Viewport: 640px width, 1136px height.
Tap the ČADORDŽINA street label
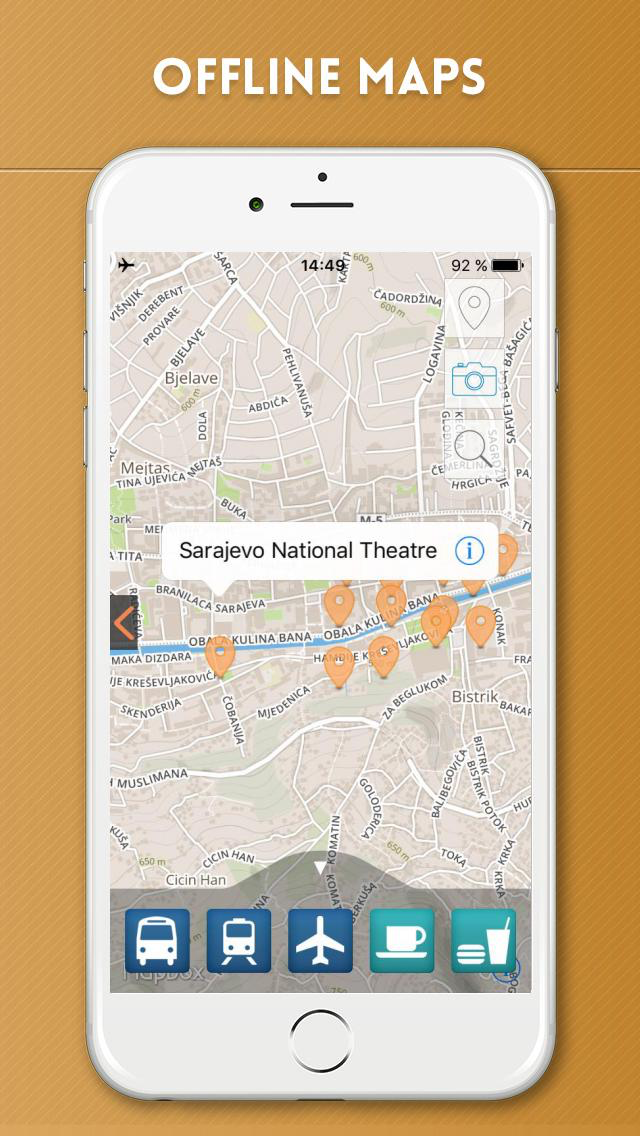408,297
